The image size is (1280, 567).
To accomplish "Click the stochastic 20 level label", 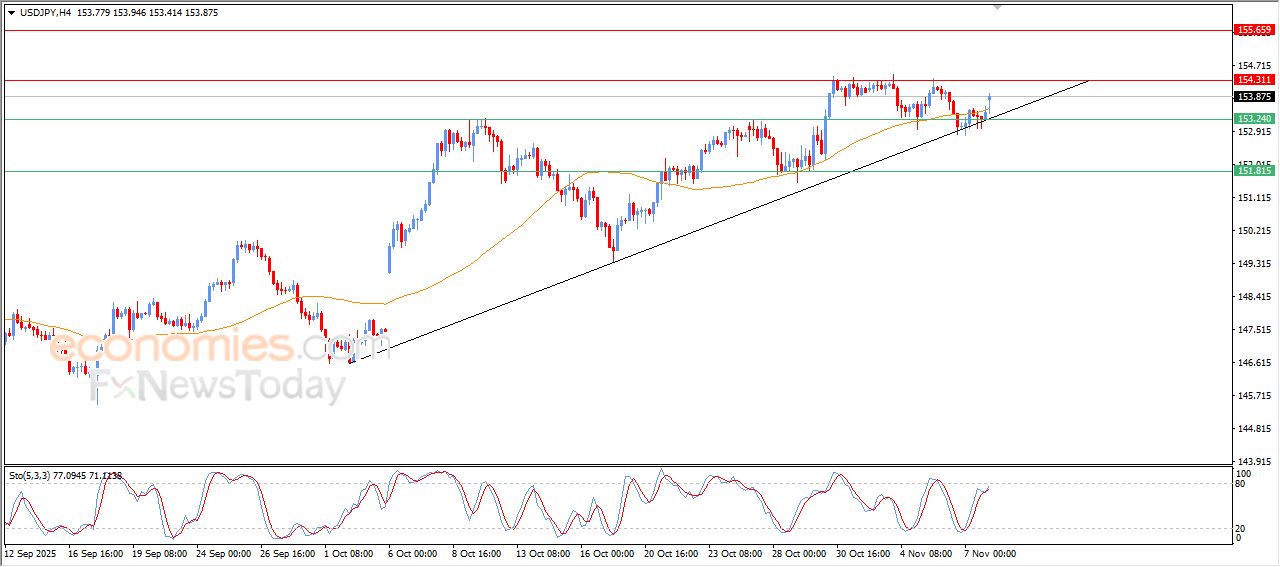I will coord(1242,527).
